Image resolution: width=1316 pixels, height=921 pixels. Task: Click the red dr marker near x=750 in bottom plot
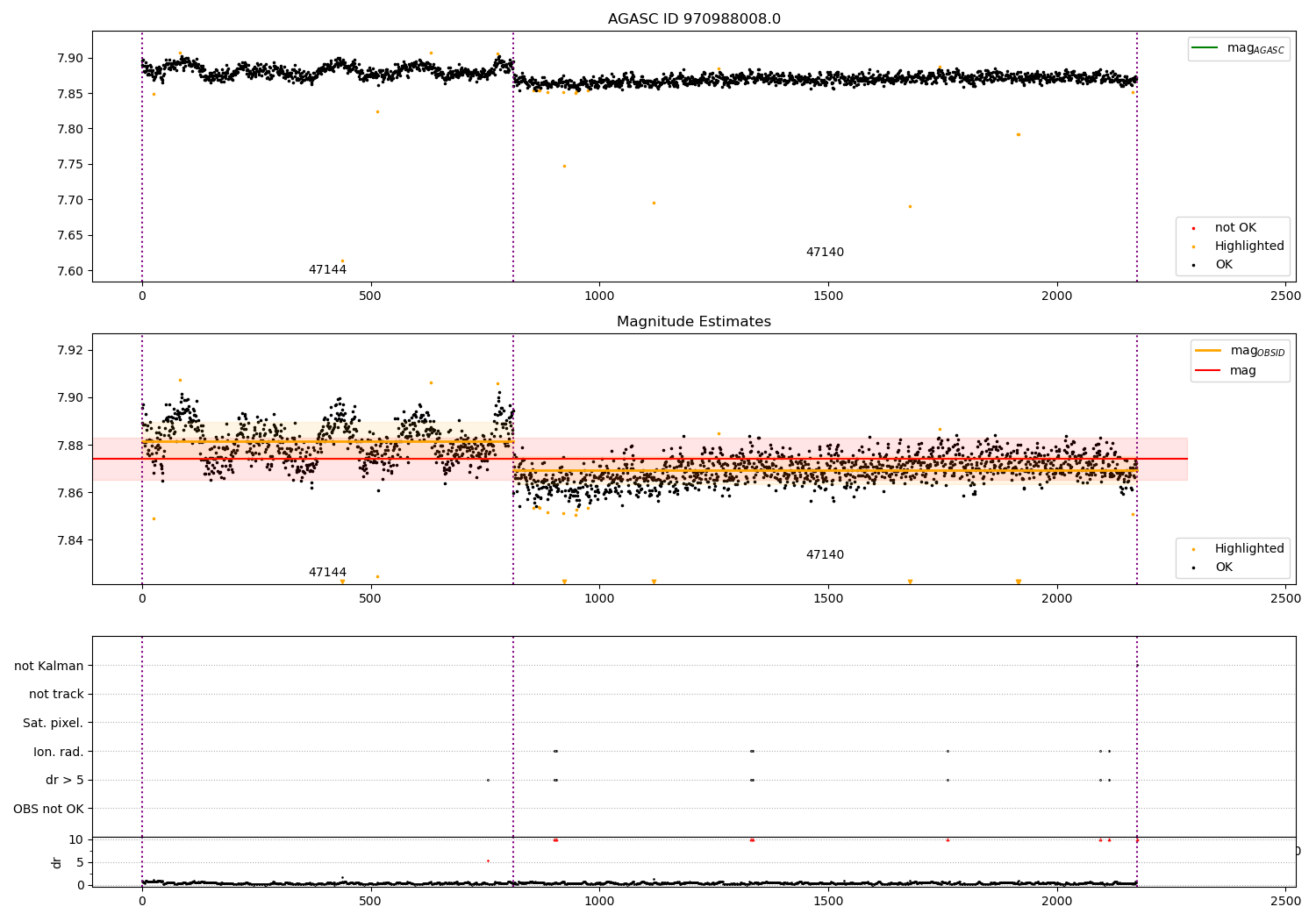click(488, 860)
